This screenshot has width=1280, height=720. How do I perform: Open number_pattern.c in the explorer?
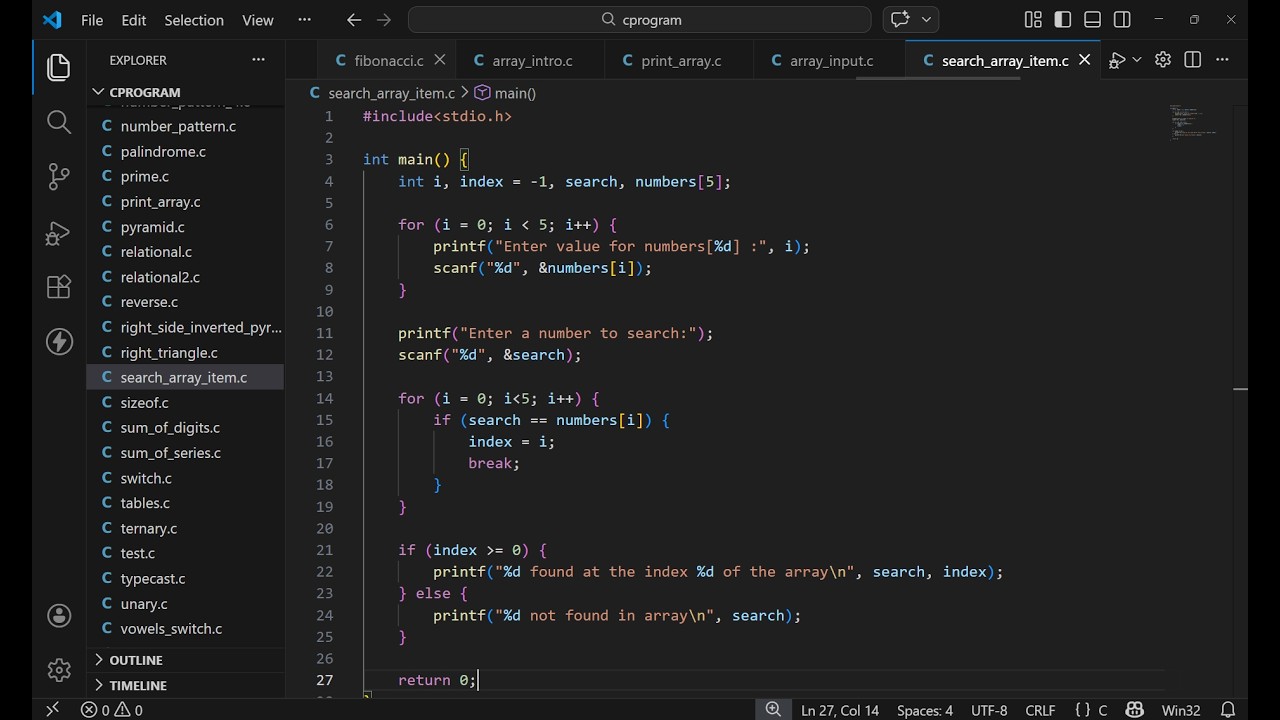click(186, 126)
